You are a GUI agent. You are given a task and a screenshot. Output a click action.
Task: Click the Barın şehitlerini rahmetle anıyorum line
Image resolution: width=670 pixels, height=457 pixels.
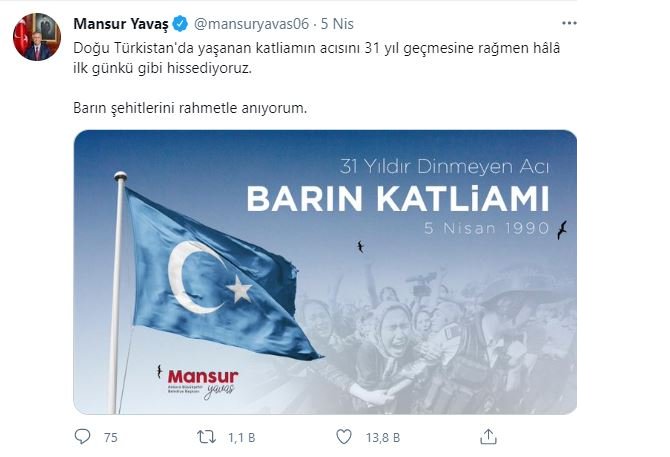[x=190, y=108]
